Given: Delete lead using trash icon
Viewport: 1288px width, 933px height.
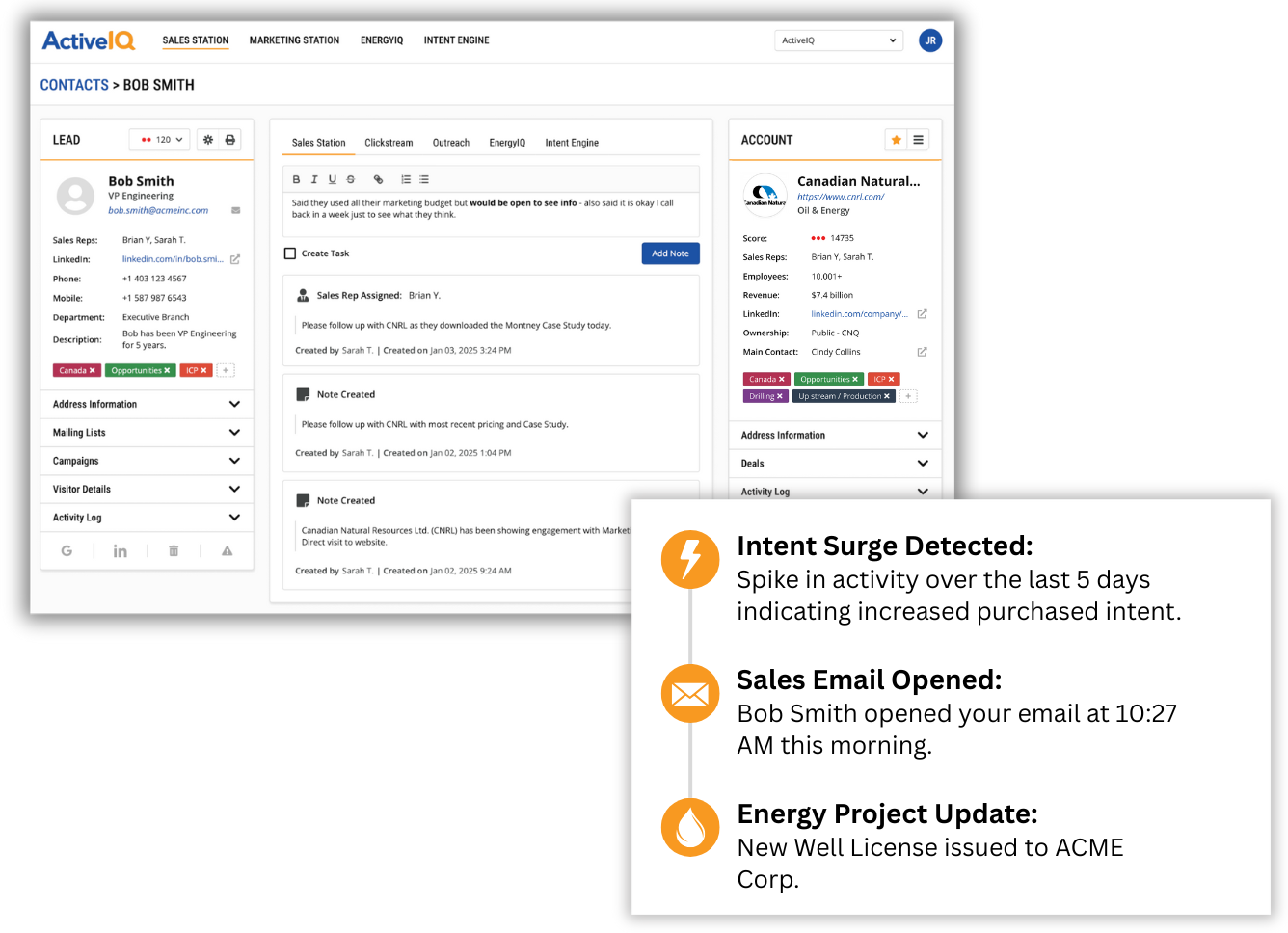Looking at the screenshot, I should pyautogui.click(x=174, y=551).
